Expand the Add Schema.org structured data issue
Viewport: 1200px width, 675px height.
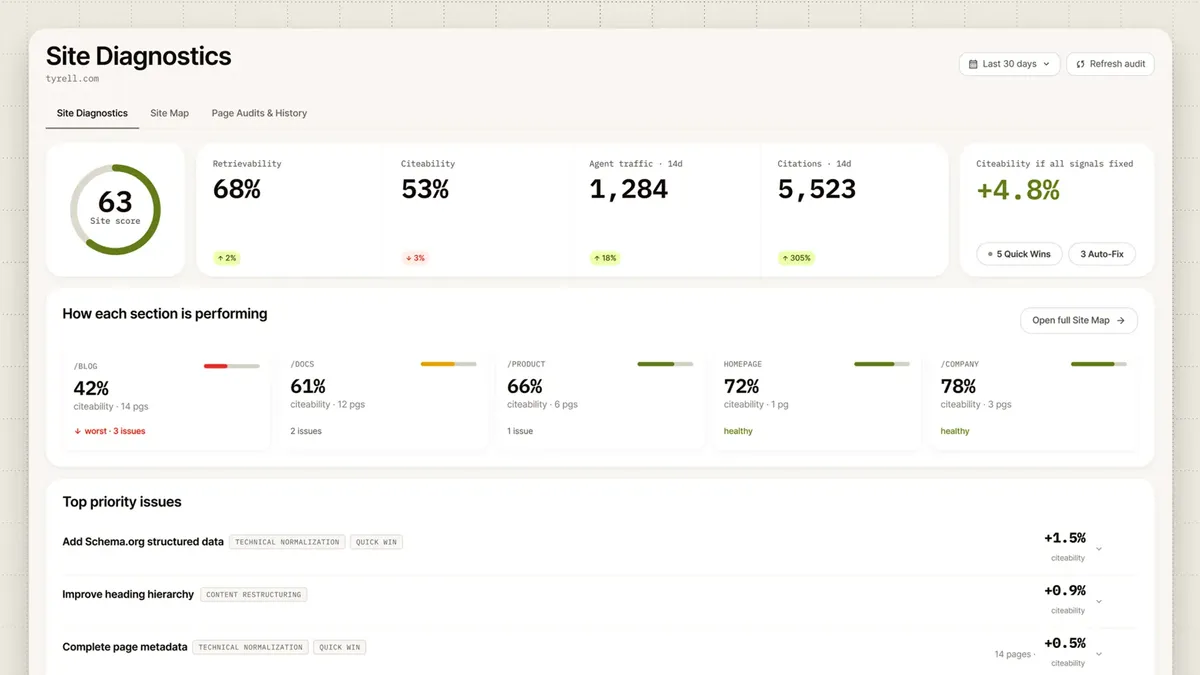pyautogui.click(x=1099, y=548)
